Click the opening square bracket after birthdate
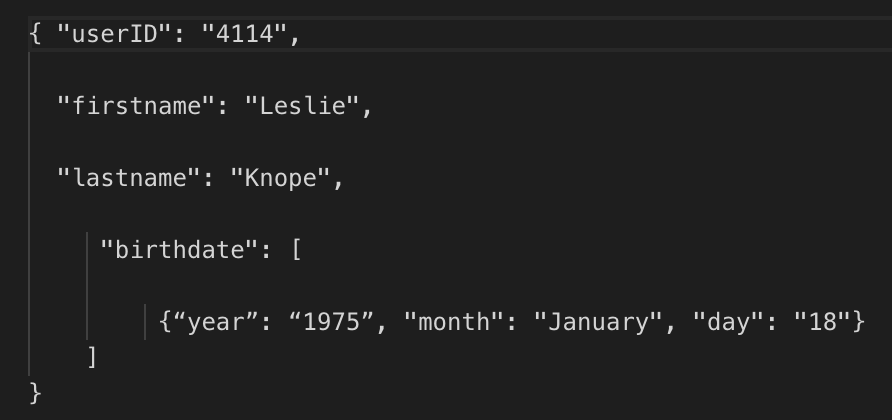Screen dimensions: 892x420 (295, 250)
